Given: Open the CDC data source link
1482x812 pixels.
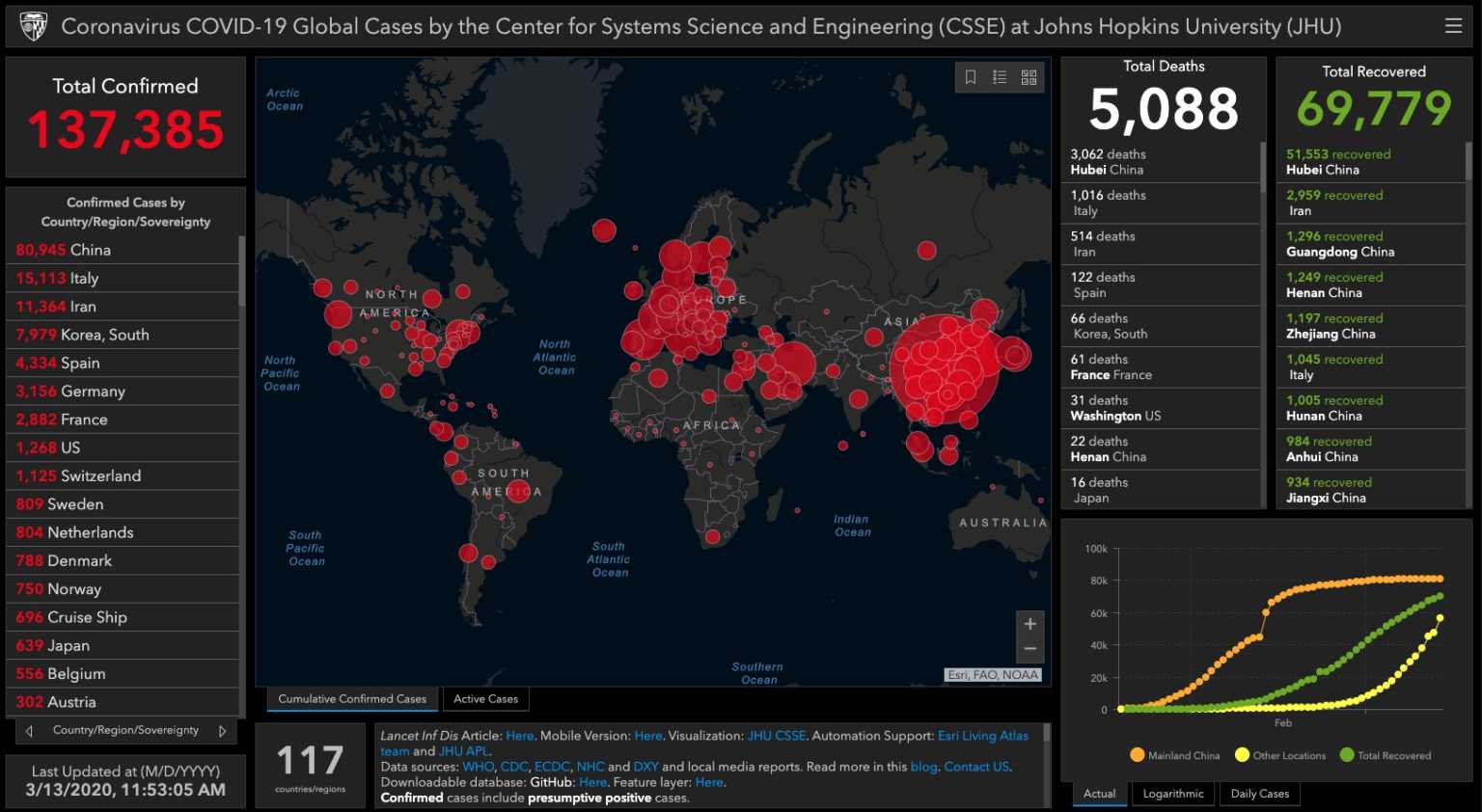Looking at the screenshot, I should [x=514, y=767].
